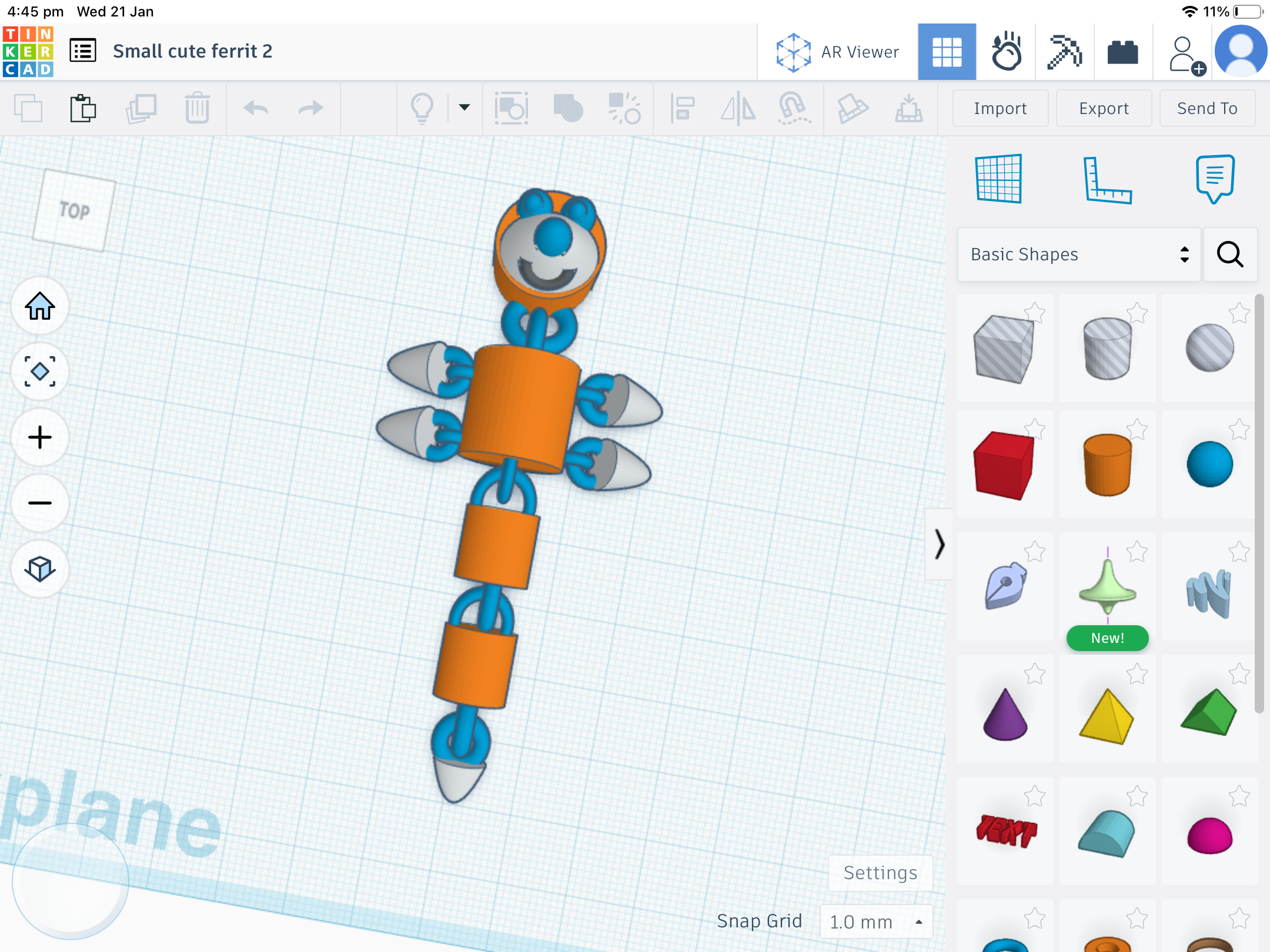Select the orange Cylinder shape
The height and width of the screenshot is (952, 1270).
[1107, 464]
